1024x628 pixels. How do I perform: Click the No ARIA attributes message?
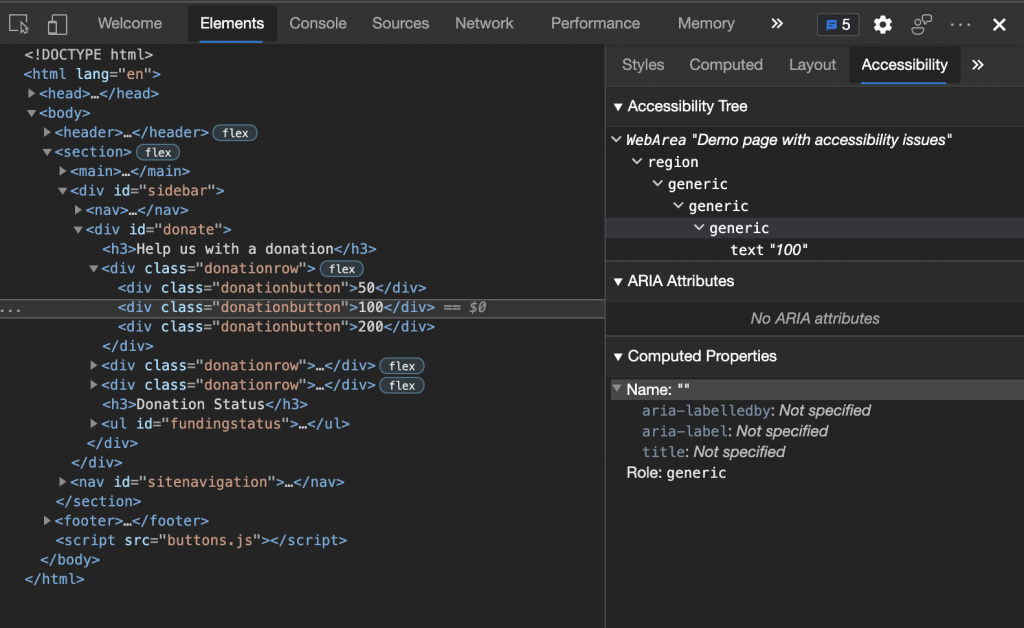814,319
